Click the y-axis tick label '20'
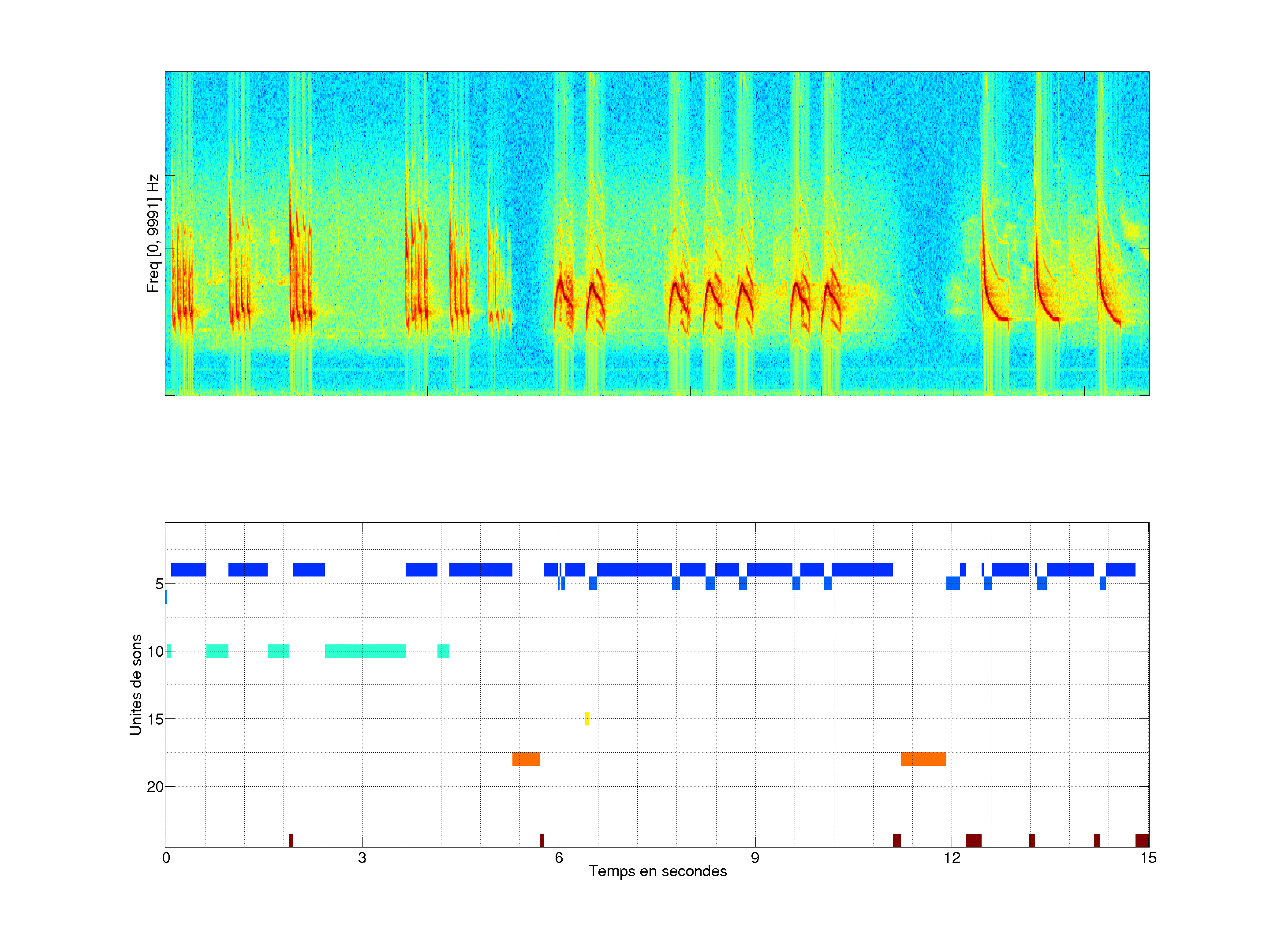The image size is (1270, 952). coord(155,787)
